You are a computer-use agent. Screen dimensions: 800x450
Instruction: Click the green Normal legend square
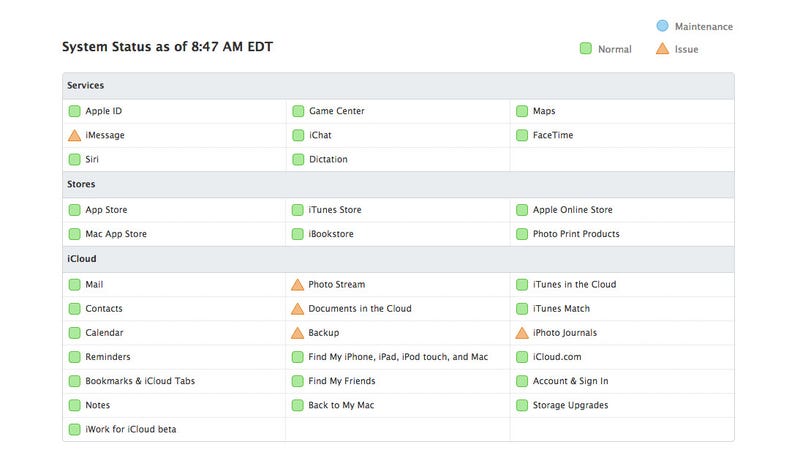click(x=586, y=48)
